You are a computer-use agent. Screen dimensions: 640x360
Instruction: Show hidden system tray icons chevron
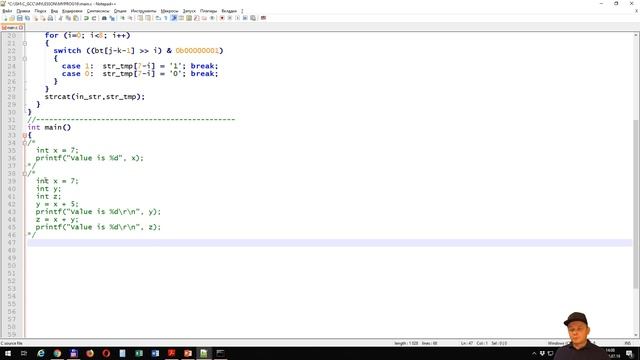click(x=534, y=353)
